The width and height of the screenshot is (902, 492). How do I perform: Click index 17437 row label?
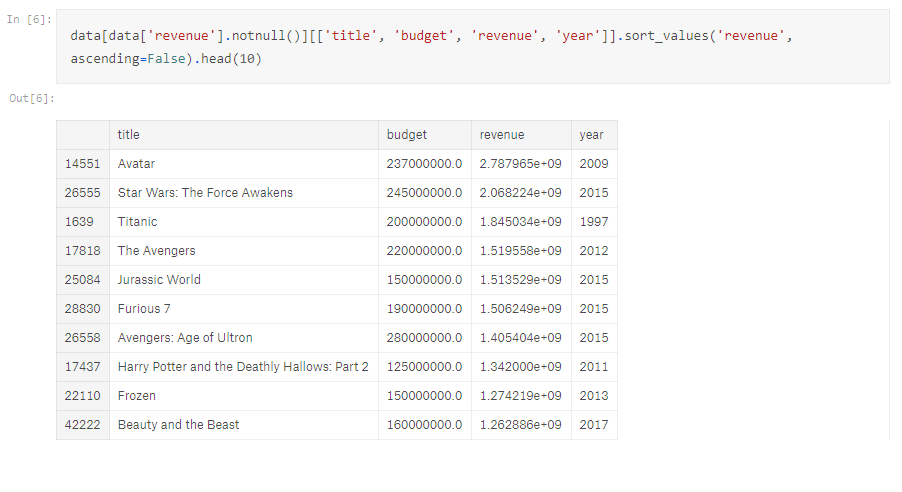83,367
